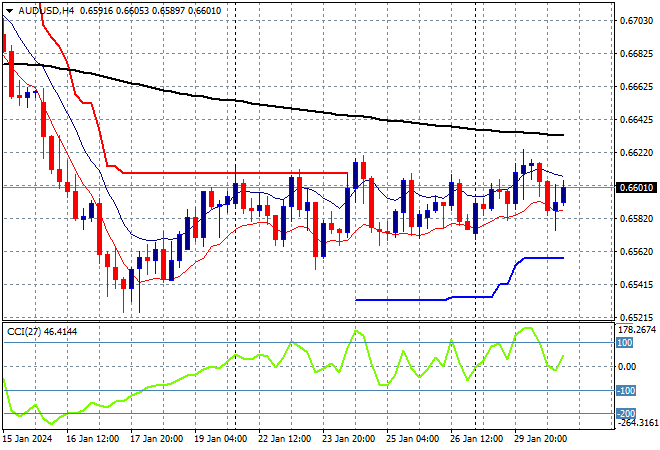Image resolution: width=660 pixels, height=450 pixels.
Task: Select the CCI(27) 46.4144 indicator label
Action: [x=42, y=332]
